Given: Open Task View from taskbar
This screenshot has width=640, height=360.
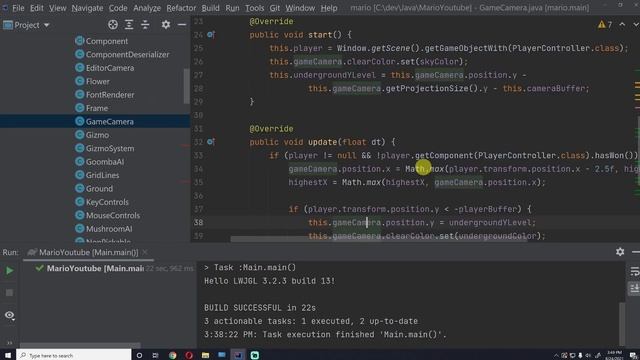Looking at the screenshot, I should pos(155,355).
